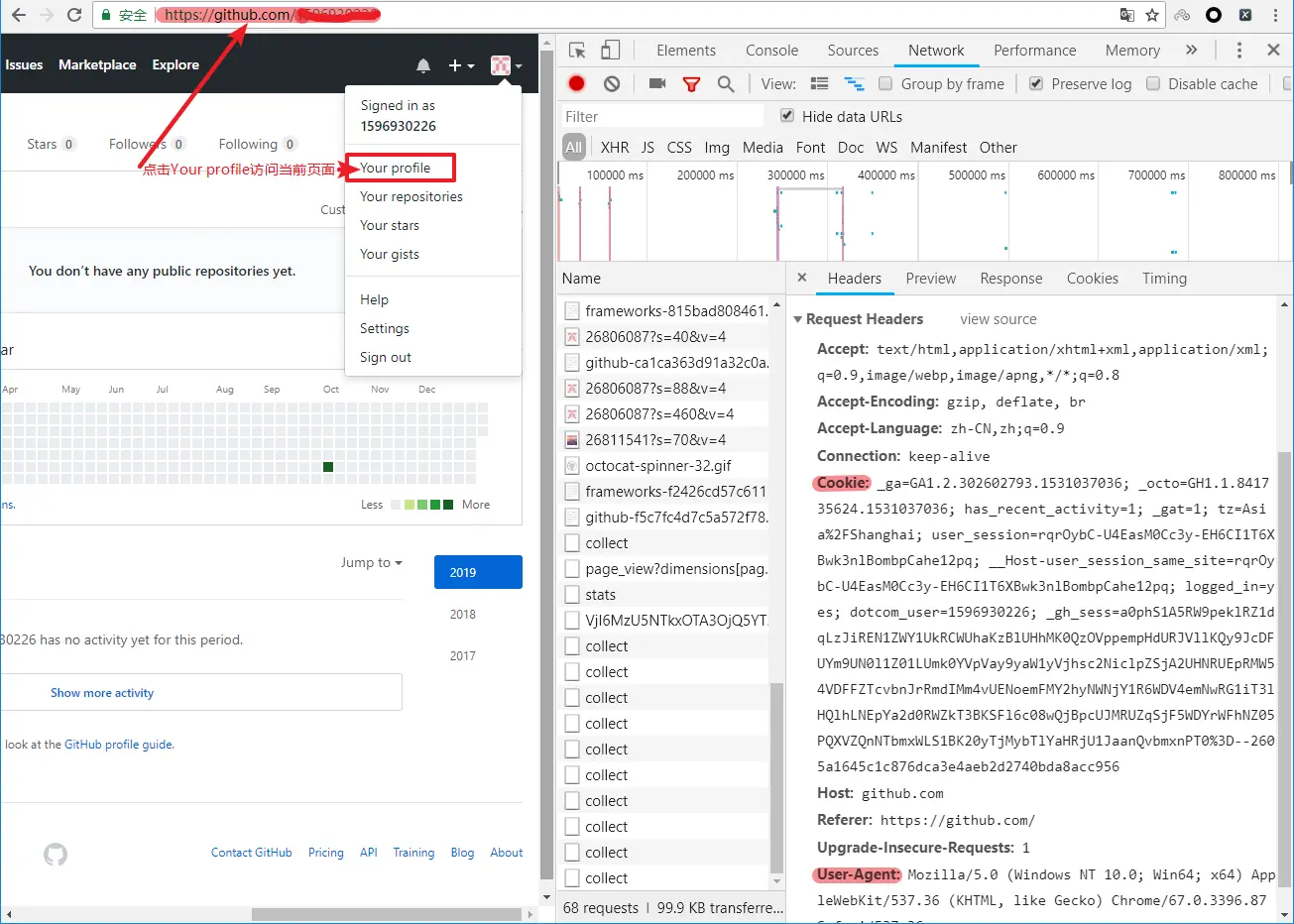Select the page_view?dimensions request row
The image size is (1294, 924).
point(665,568)
